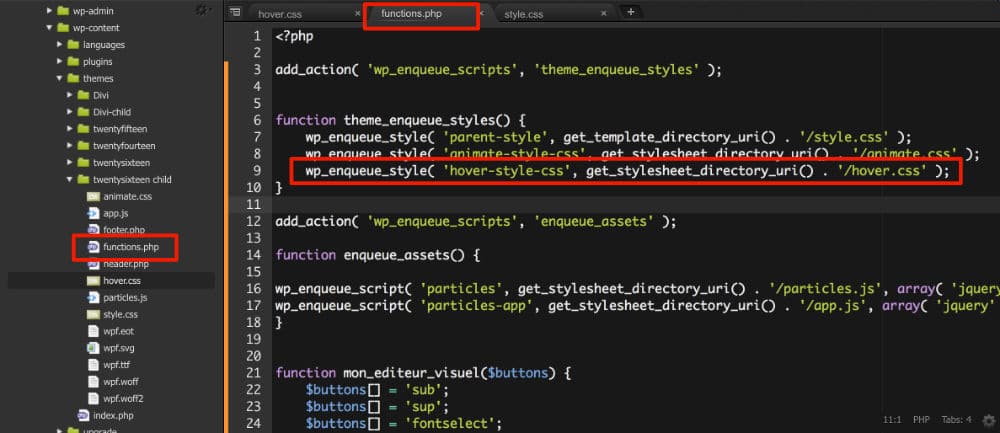Click line number 14 in the gutter
Screen dimensions: 1000x433
coord(253,254)
